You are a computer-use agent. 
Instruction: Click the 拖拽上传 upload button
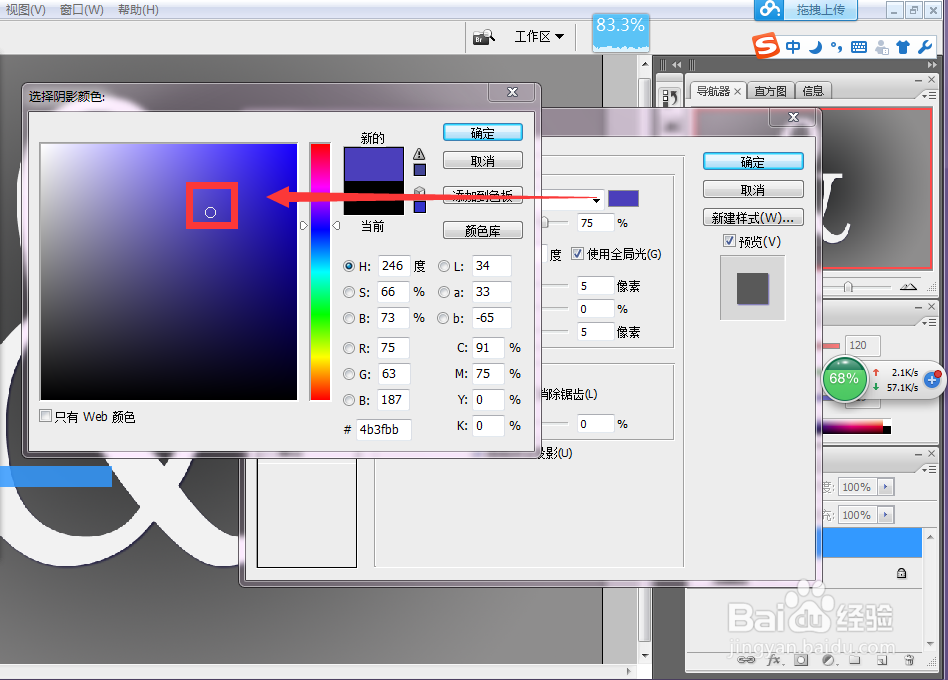click(x=820, y=10)
